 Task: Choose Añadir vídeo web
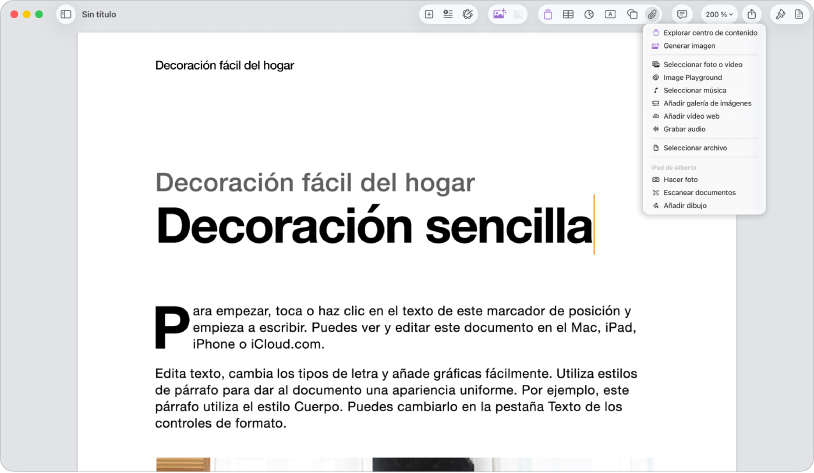pyautogui.click(x=704, y=116)
